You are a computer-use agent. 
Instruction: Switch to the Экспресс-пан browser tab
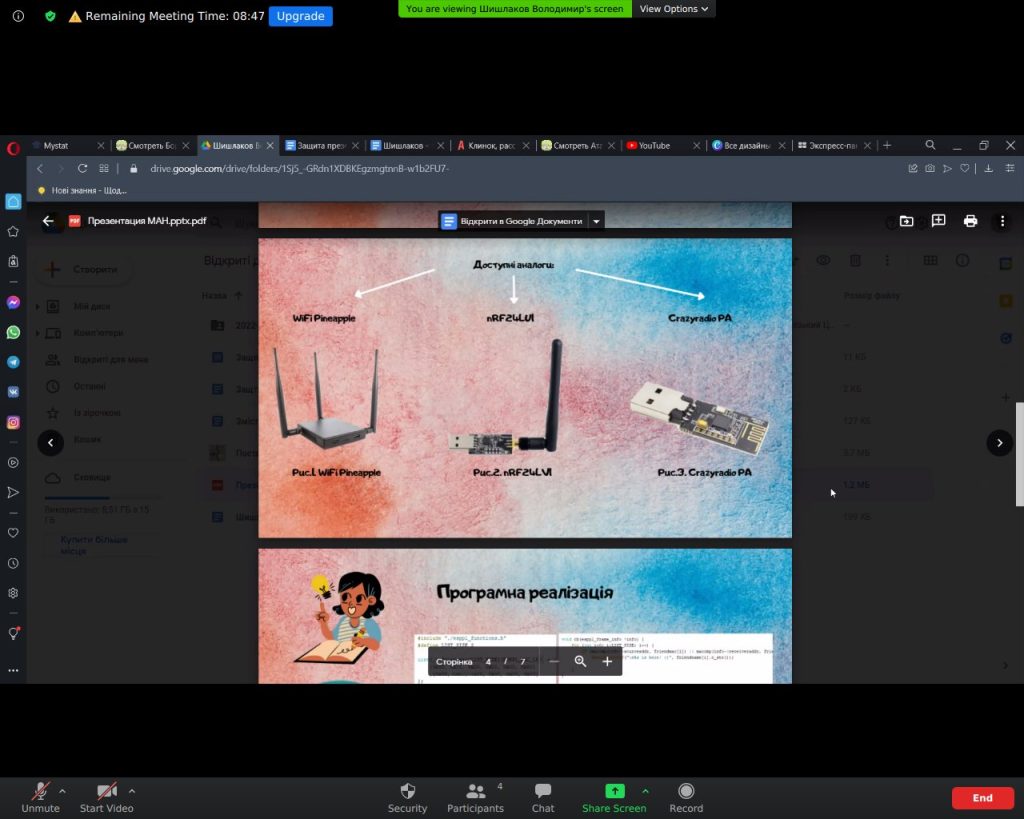tap(833, 146)
